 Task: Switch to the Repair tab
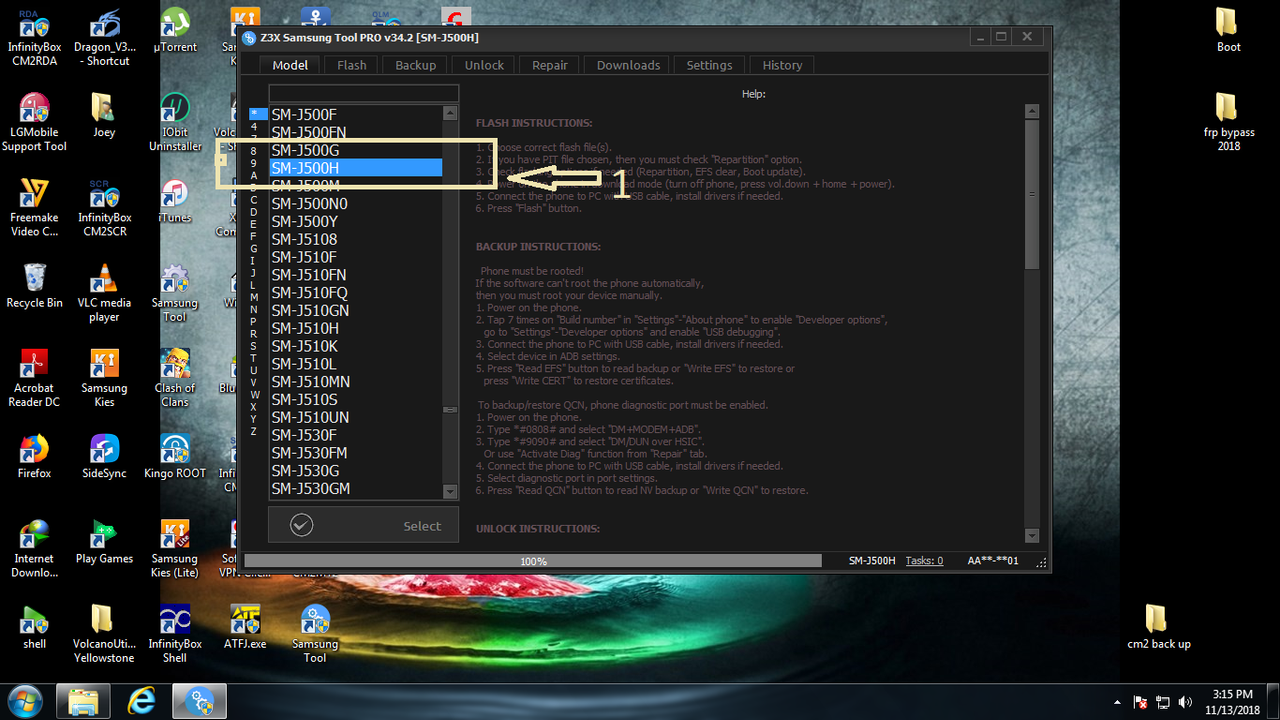(x=549, y=65)
